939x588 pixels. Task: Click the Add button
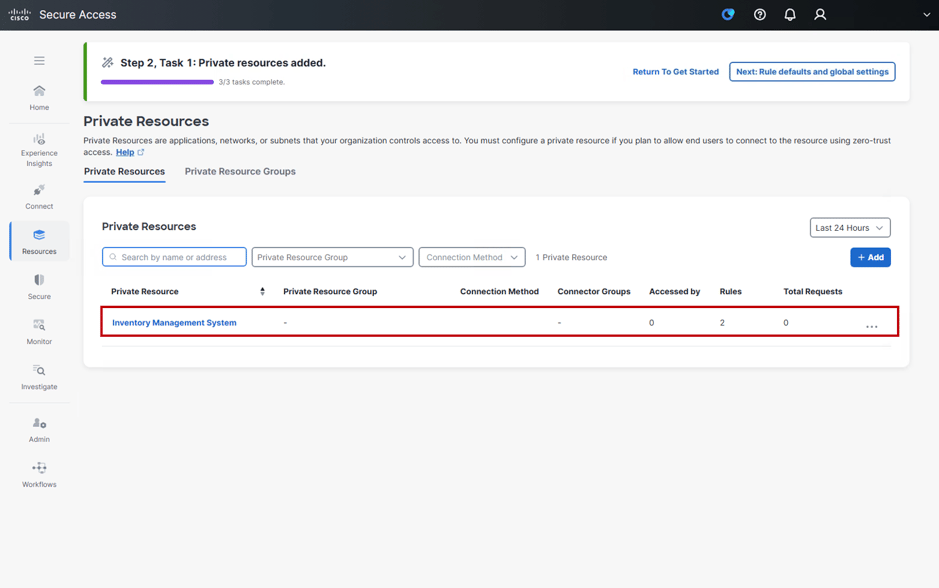click(x=870, y=257)
